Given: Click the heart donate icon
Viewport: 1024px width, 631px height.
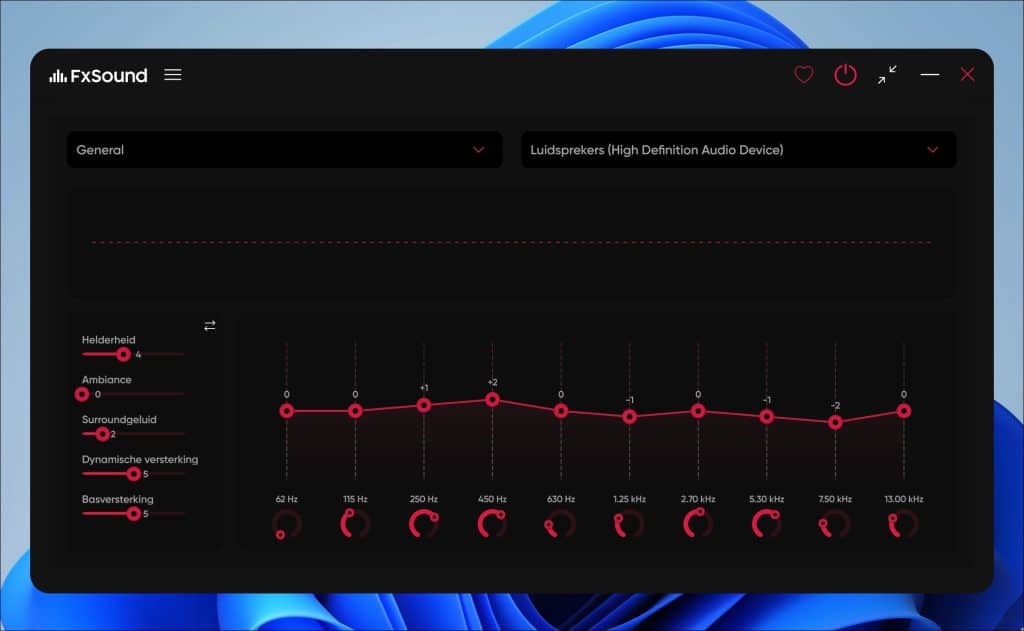Looking at the screenshot, I should point(803,74).
